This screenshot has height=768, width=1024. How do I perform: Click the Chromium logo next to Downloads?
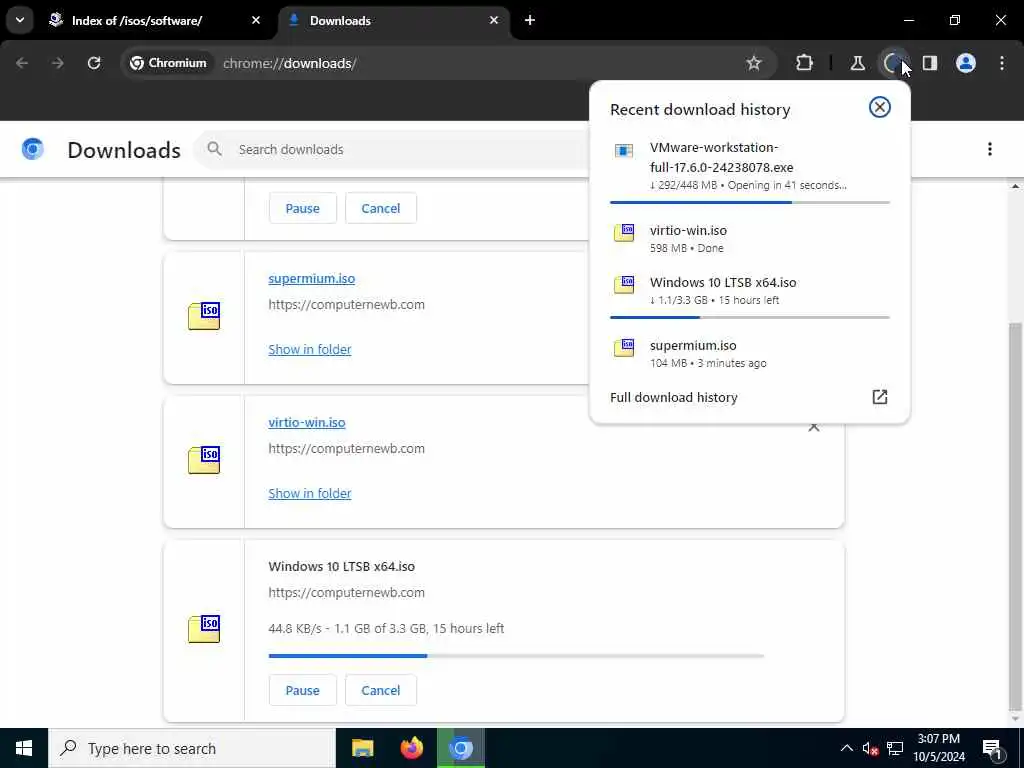click(33, 149)
